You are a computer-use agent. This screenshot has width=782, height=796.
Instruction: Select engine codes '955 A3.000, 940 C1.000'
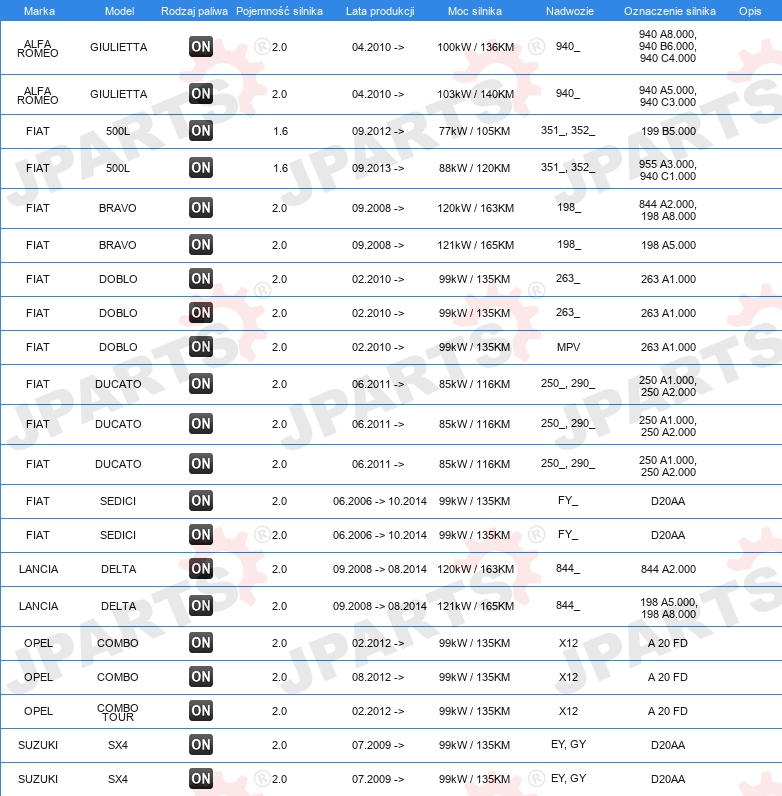[668, 170]
